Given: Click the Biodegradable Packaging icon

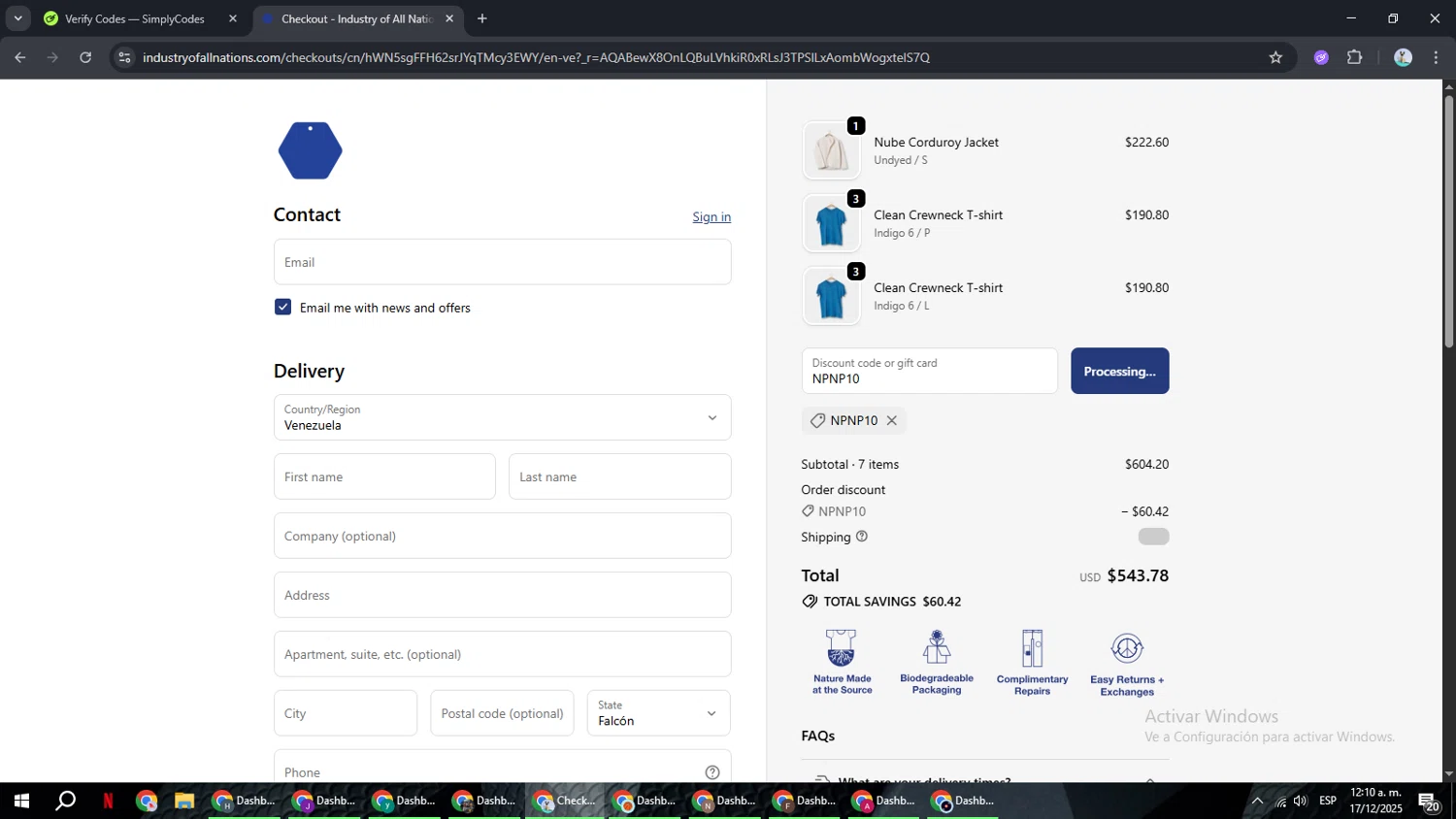Looking at the screenshot, I should click(x=937, y=662).
